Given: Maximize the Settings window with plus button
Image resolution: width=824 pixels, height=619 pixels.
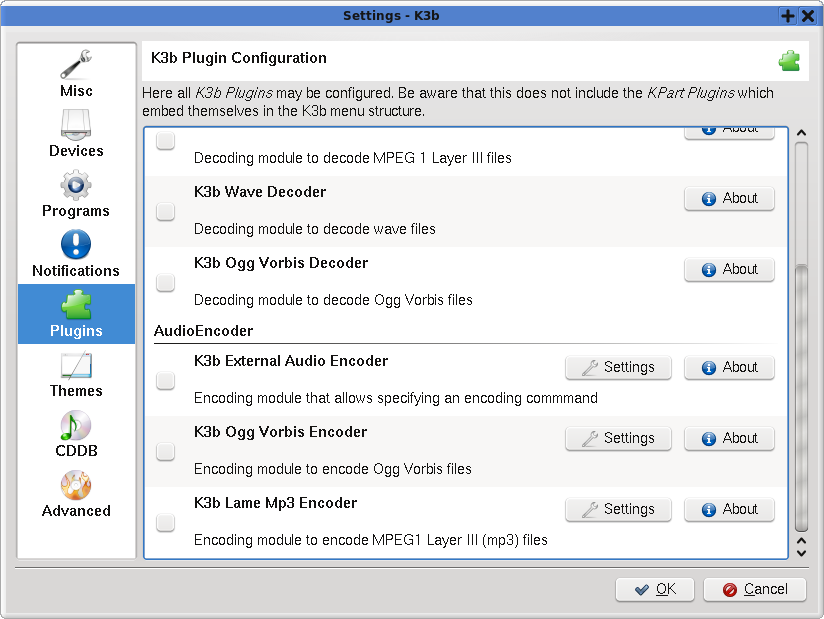Looking at the screenshot, I should 788,16.
